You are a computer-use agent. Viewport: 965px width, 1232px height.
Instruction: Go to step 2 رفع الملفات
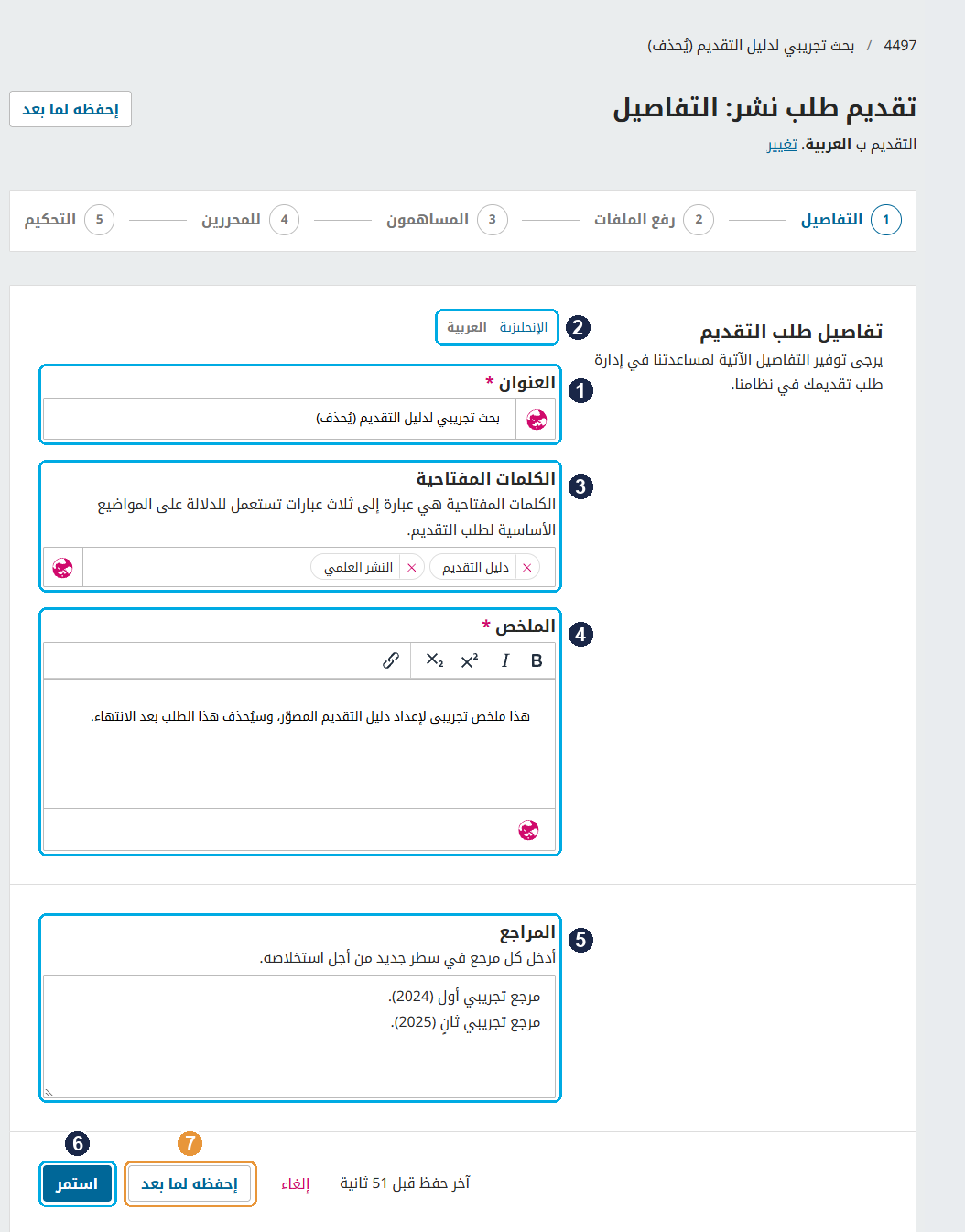pyautogui.click(x=654, y=220)
